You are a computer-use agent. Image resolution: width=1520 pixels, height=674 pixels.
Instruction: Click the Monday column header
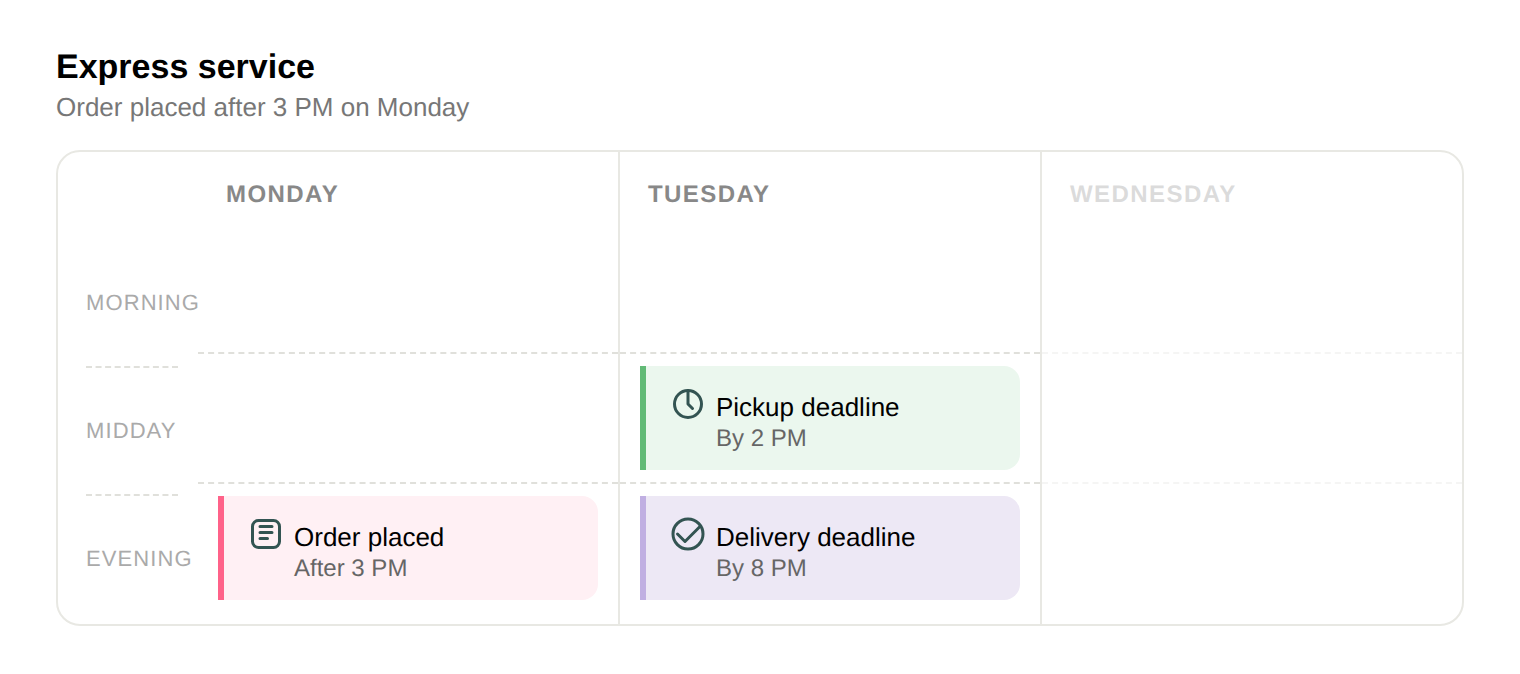282,194
